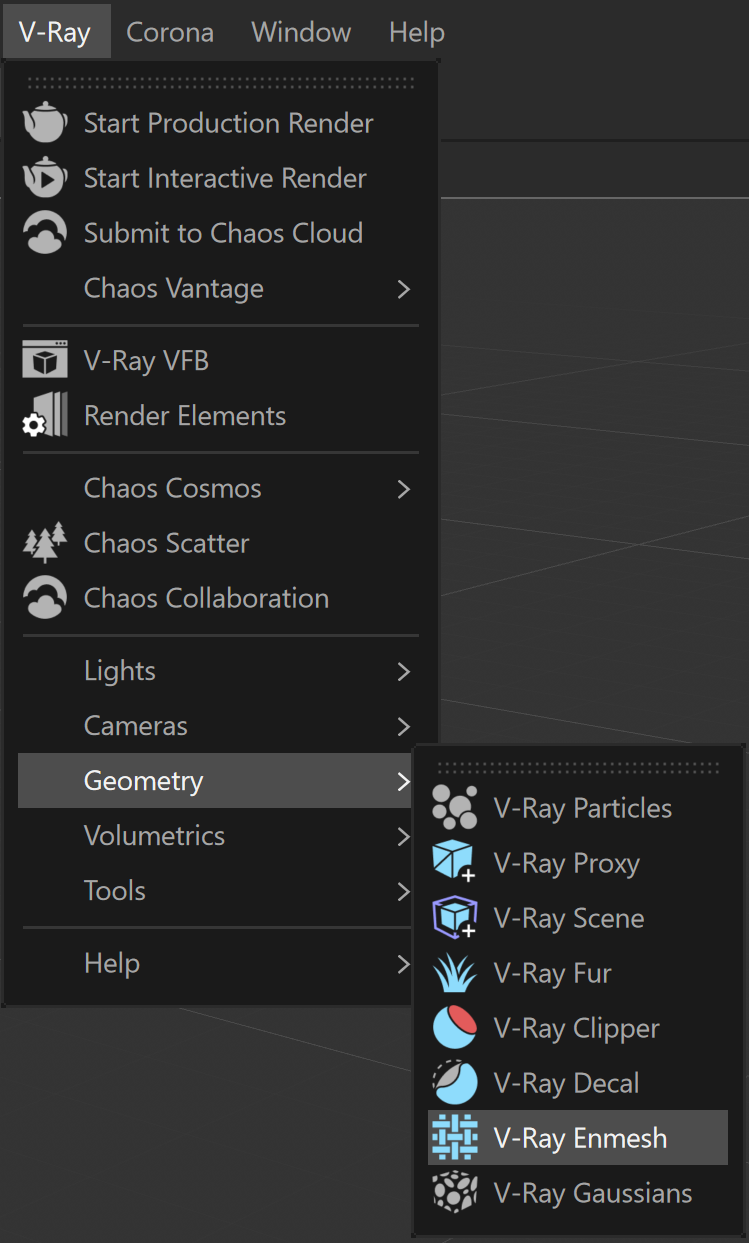Open the V-Ray menu in menu bar

point(55,32)
